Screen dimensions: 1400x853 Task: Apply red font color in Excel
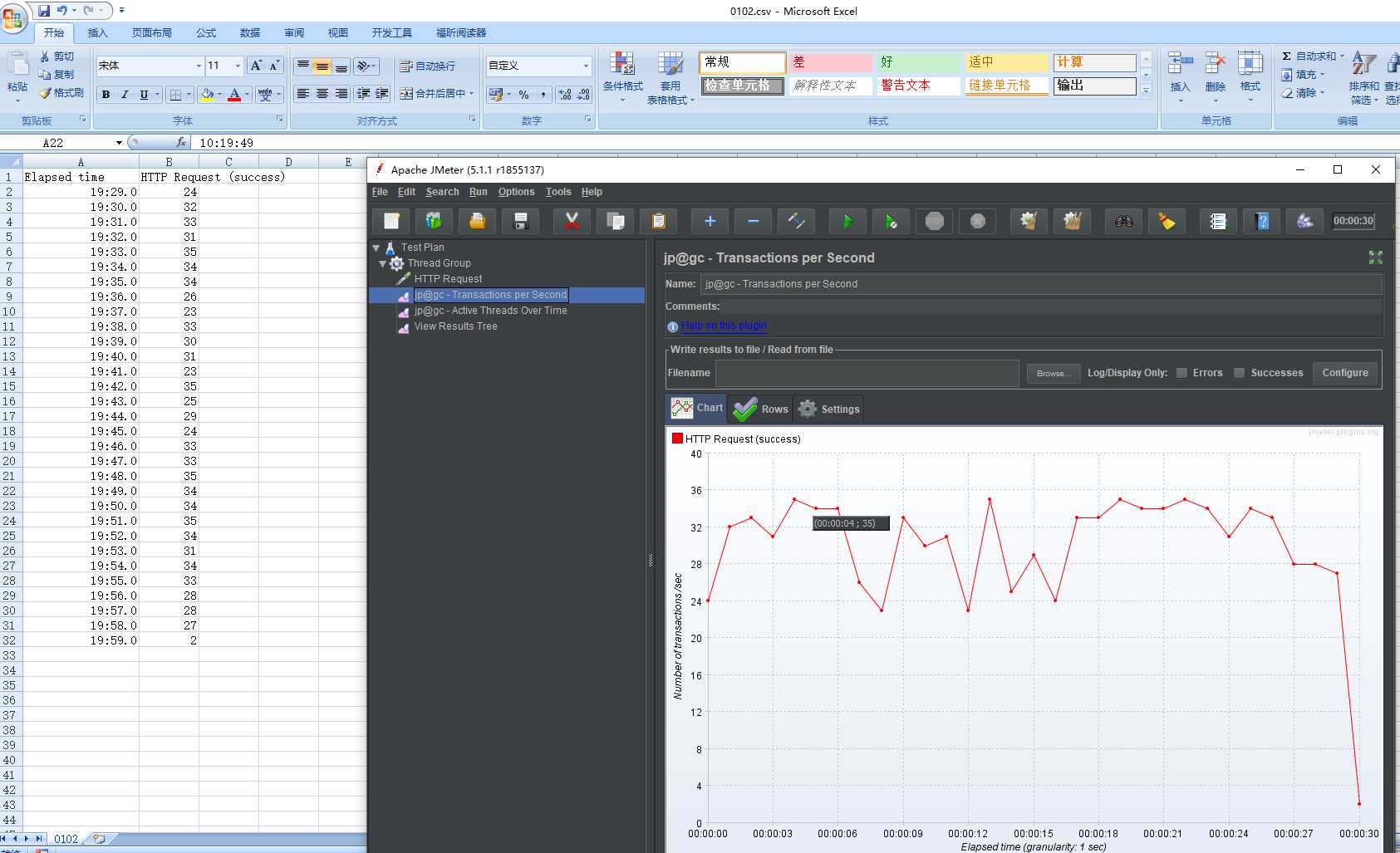click(x=234, y=95)
